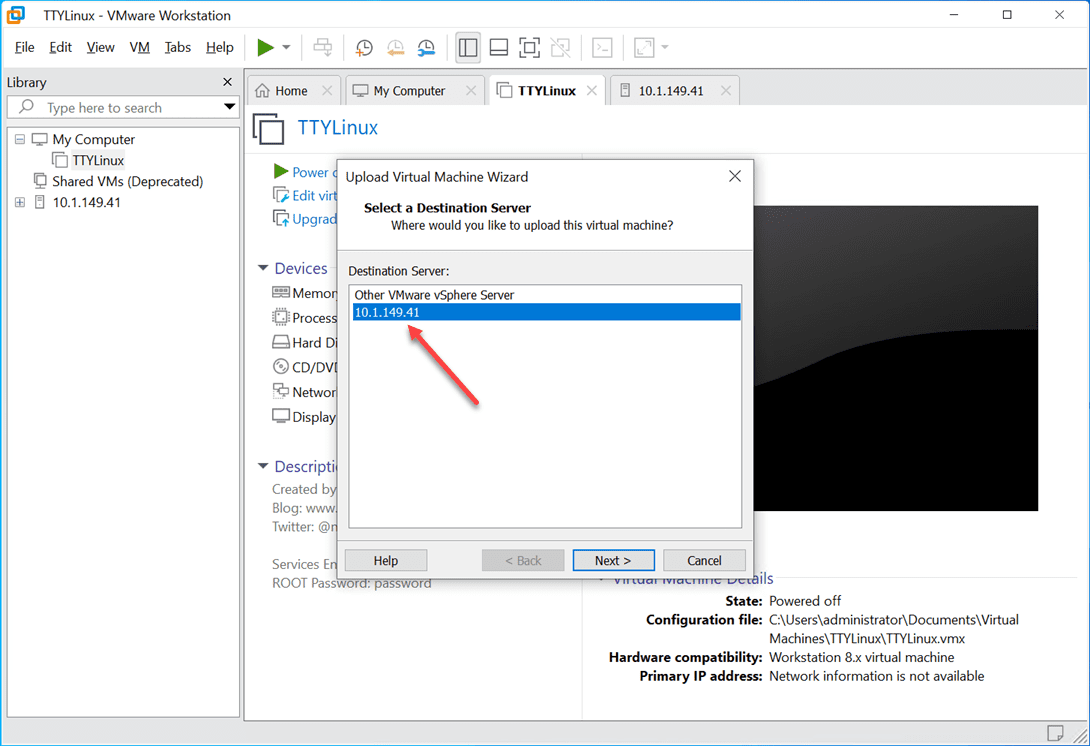Click the Enter Full Screen toolbar icon
Image resolution: width=1090 pixels, height=746 pixels.
tap(530, 47)
